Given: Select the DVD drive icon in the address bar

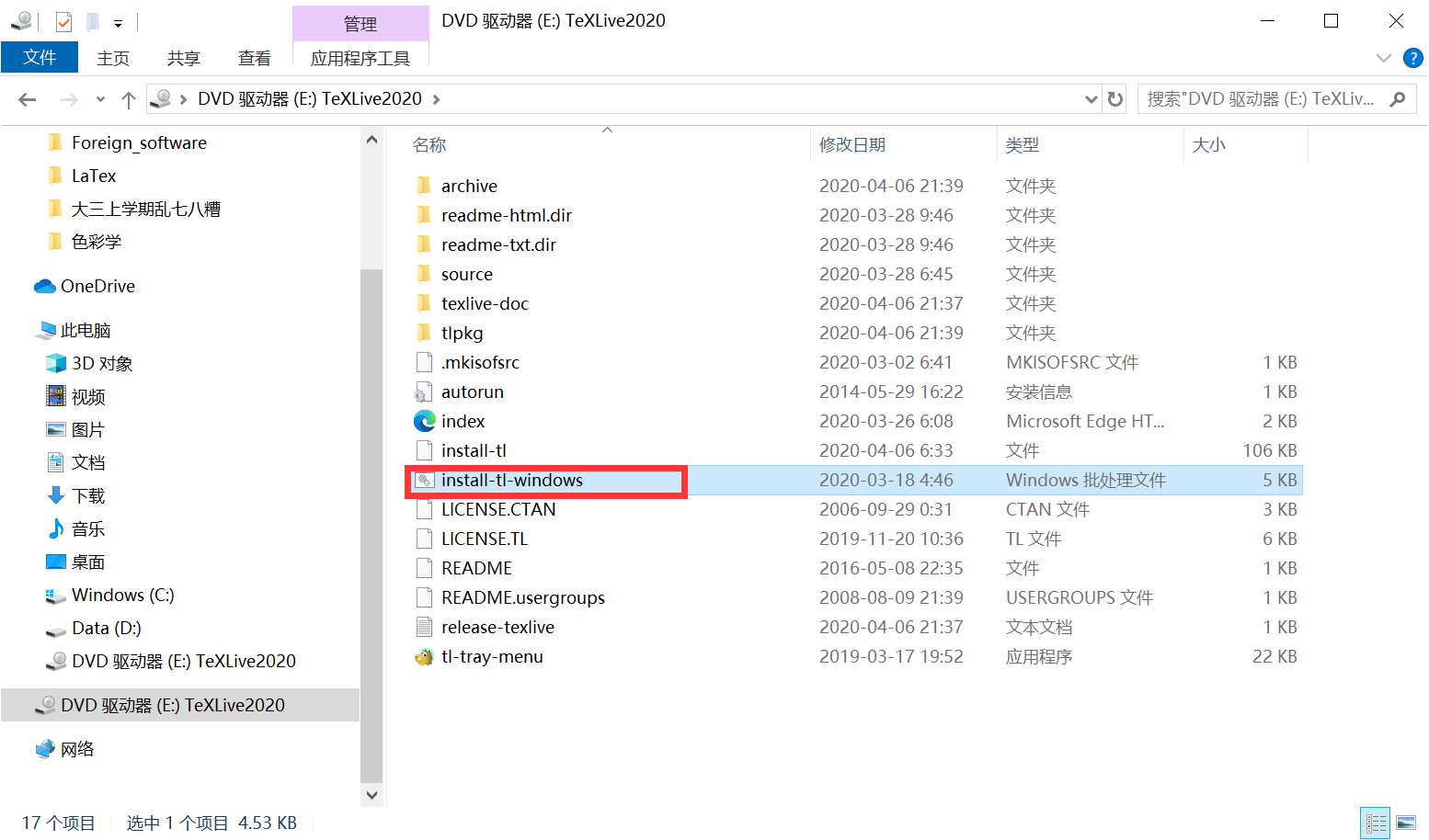Looking at the screenshot, I should [x=163, y=98].
